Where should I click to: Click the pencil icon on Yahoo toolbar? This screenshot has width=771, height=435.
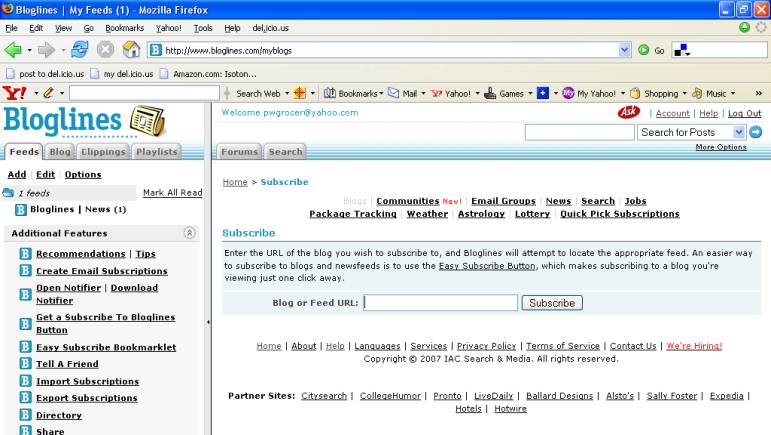[x=48, y=93]
